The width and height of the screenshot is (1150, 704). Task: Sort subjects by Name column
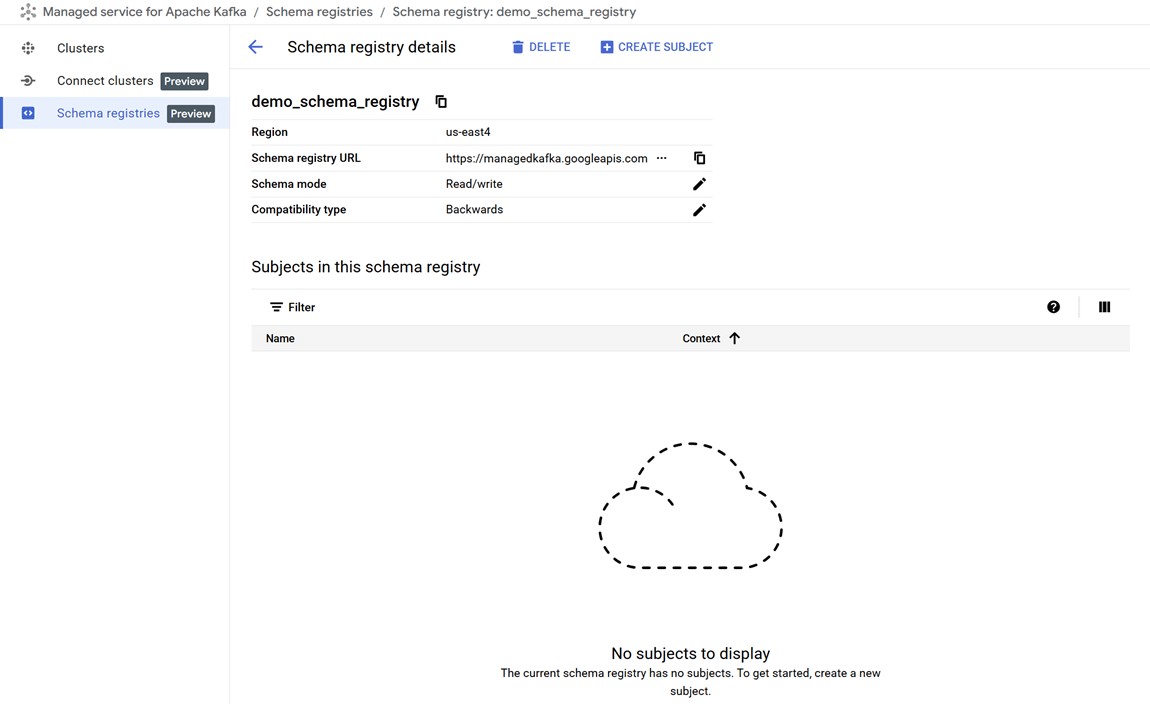pyautogui.click(x=280, y=339)
